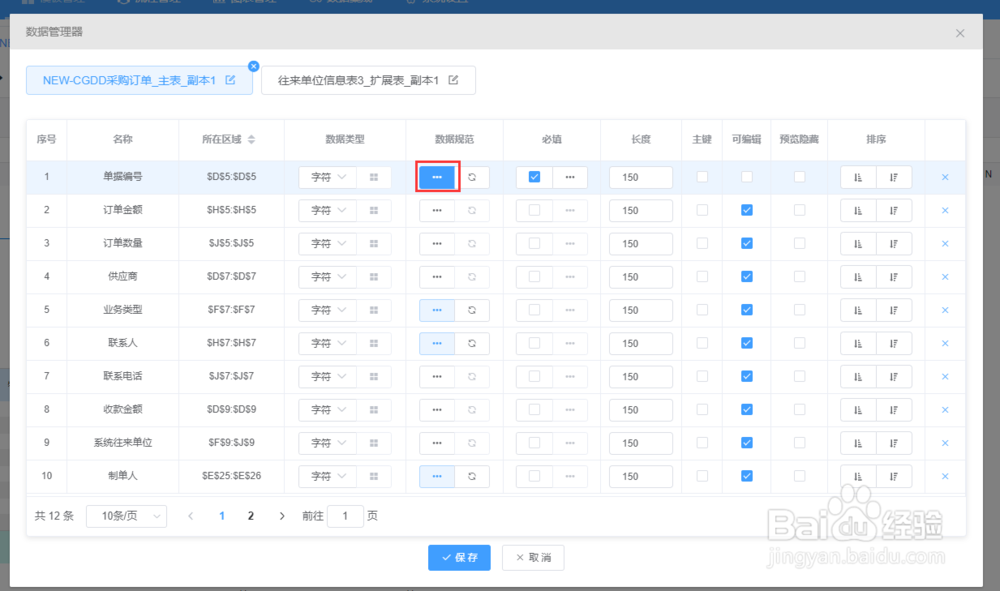Click the 前往 page number input

coord(345,516)
